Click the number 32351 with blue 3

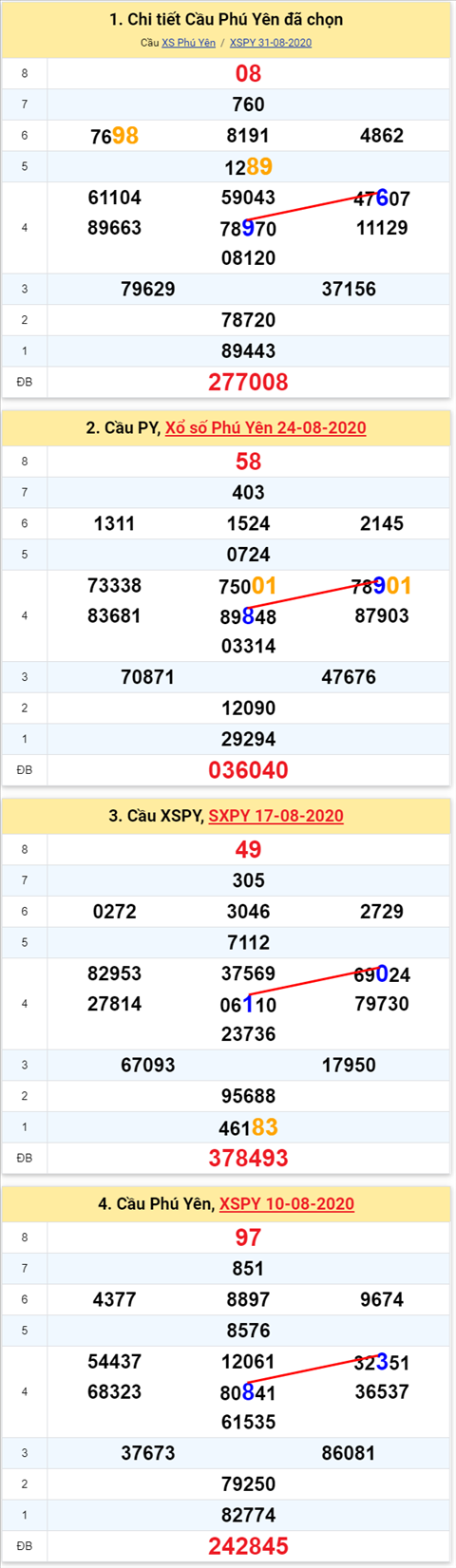(382, 1363)
